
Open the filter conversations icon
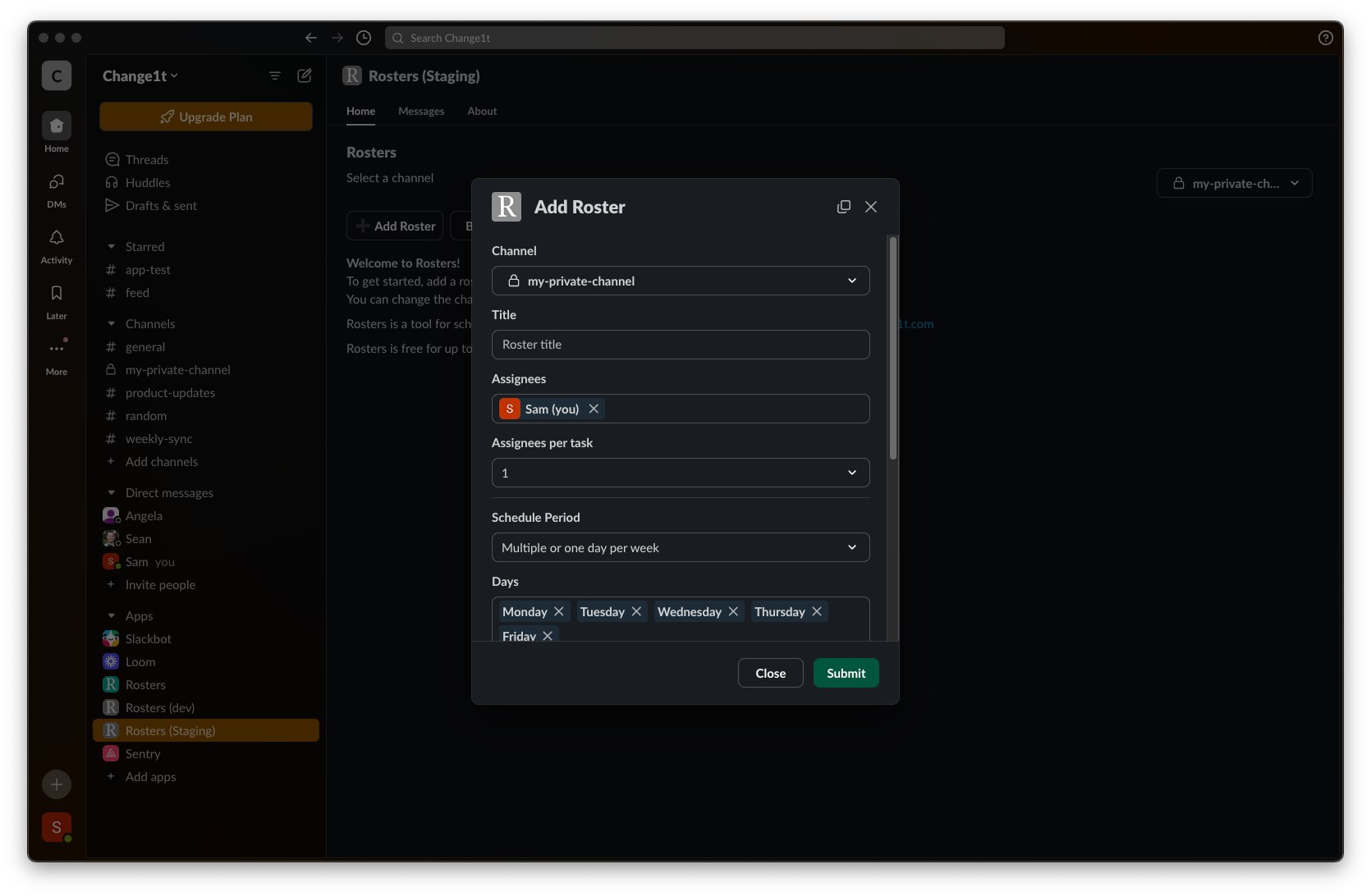tap(275, 75)
